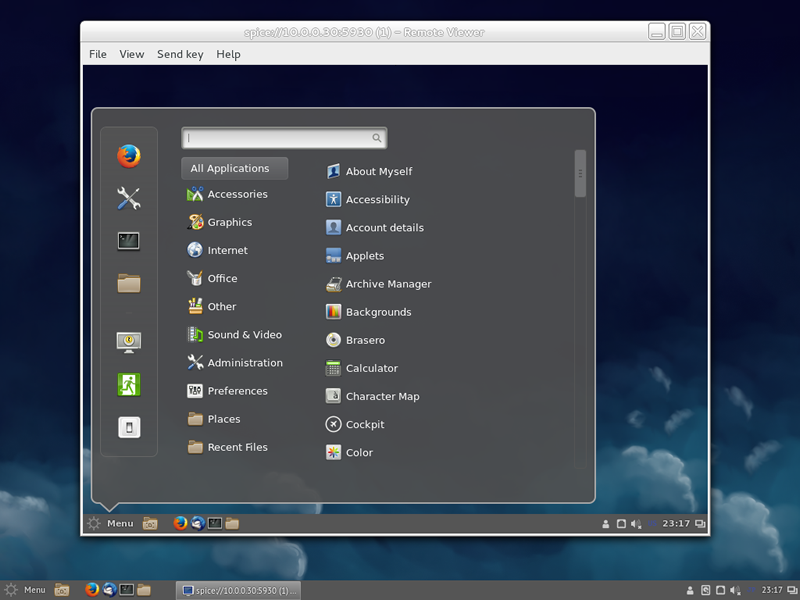Maximize the Remote Viewer window
This screenshot has height=600, width=800.
(x=677, y=32)
